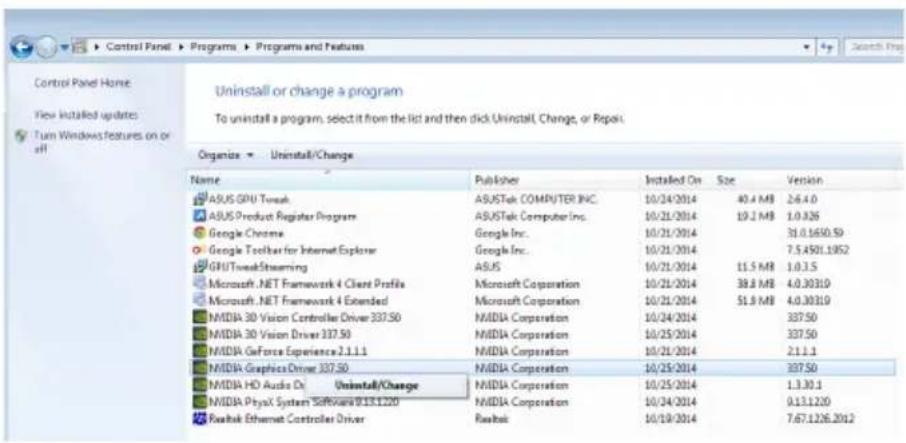Select Microsoft .NET Framework 4 Client Profile
906x443 pixels.
tap(306, 284)
